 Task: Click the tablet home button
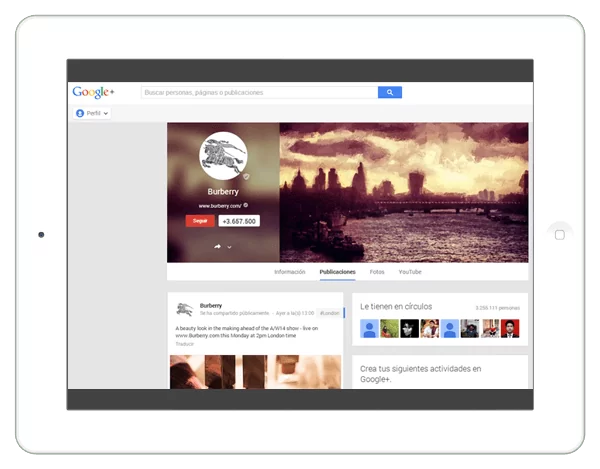click(560, 234)
